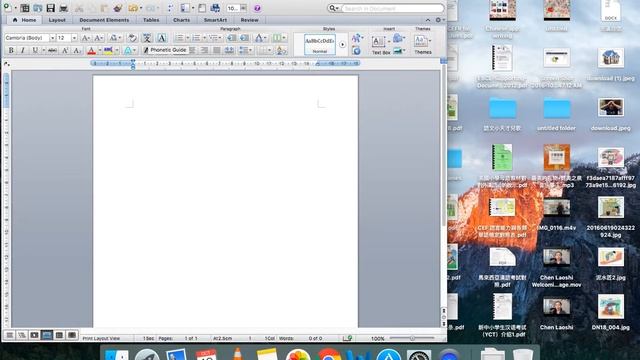
Task: Open the zoom percentage dropdown in toolbar
Action: point(243,8)
